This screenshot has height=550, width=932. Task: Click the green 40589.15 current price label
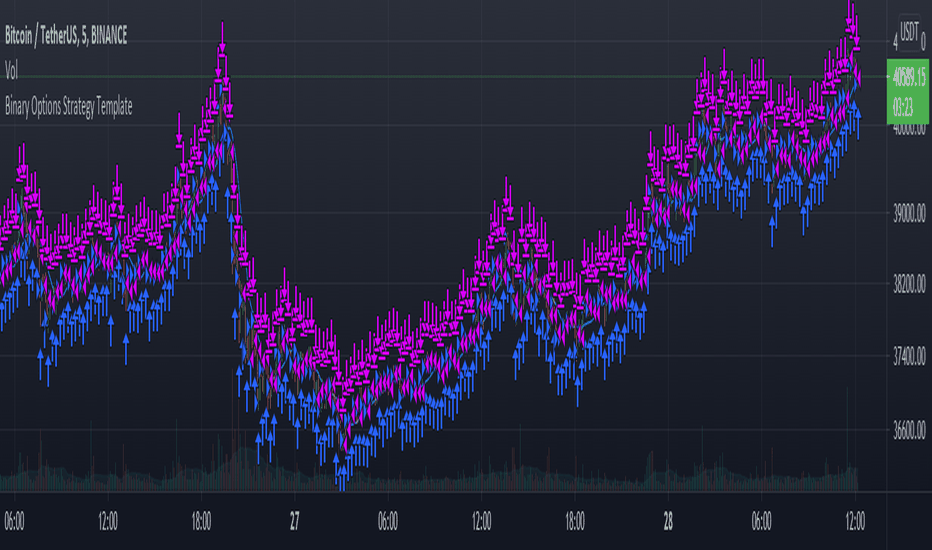coord(909,77)
